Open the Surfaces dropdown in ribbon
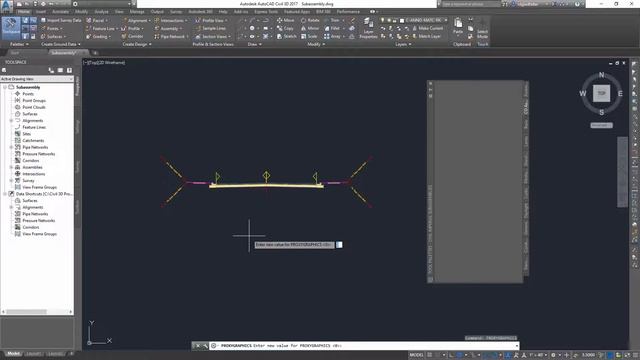640x360 pixels. [53, 36]
